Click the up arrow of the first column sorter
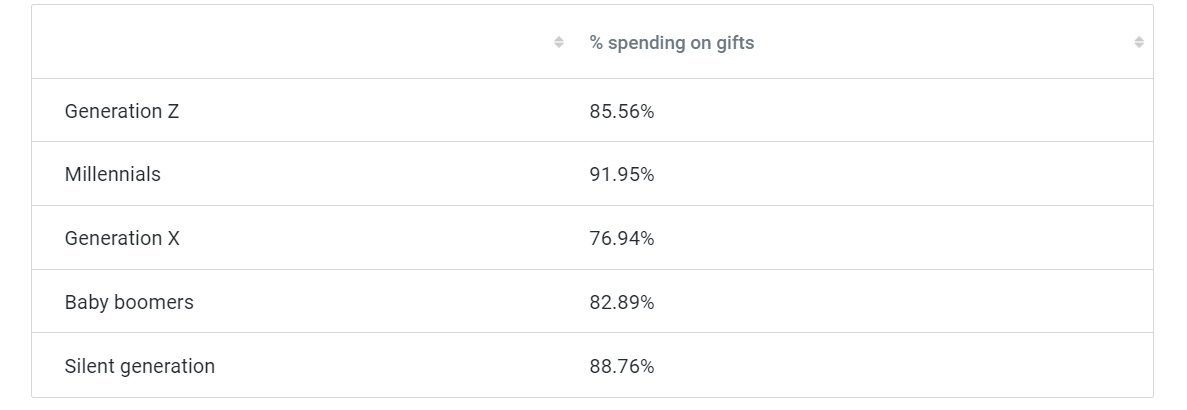Viewport: 1187px width, 410px height. (x=559, y=38)
